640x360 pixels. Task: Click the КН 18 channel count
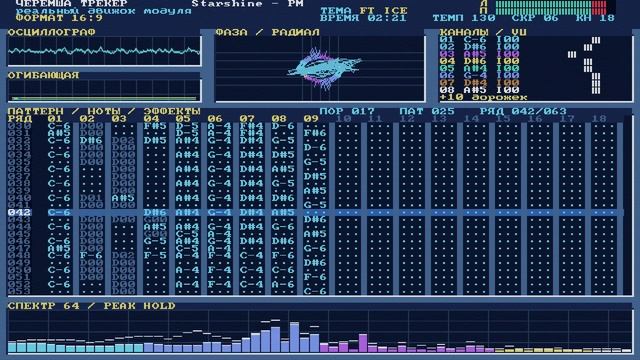(595, 18)
